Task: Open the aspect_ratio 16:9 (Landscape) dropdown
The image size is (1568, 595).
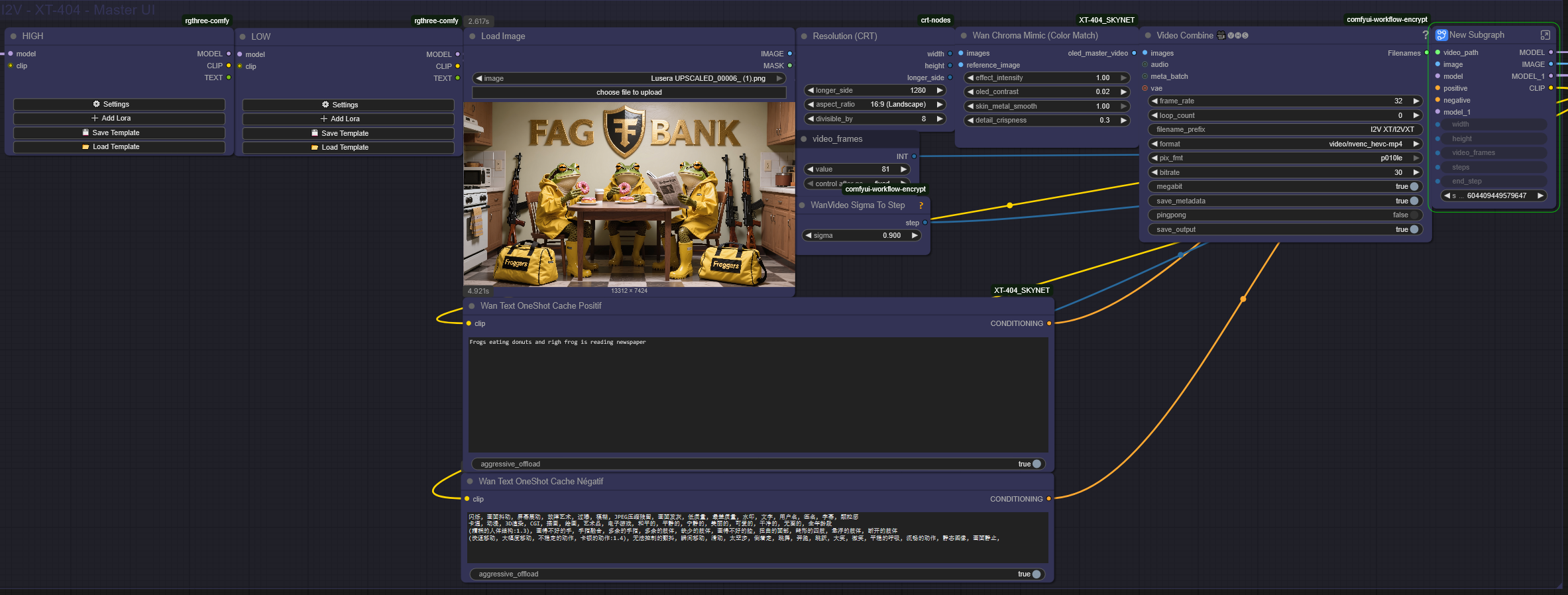Action: (874, 105)
